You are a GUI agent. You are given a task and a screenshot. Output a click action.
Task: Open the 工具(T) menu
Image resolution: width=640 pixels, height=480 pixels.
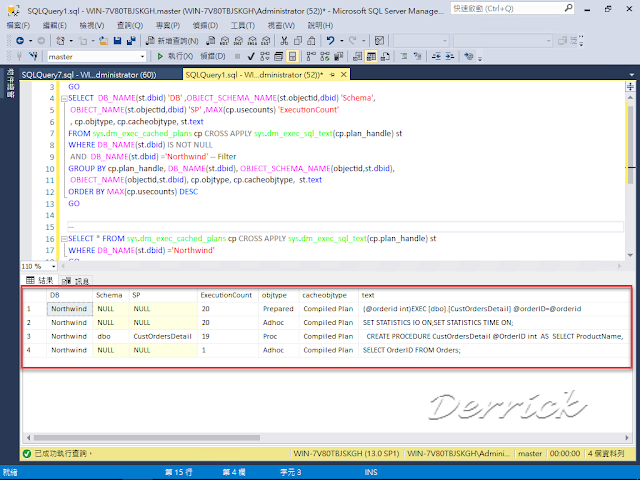tap(243, 25)
